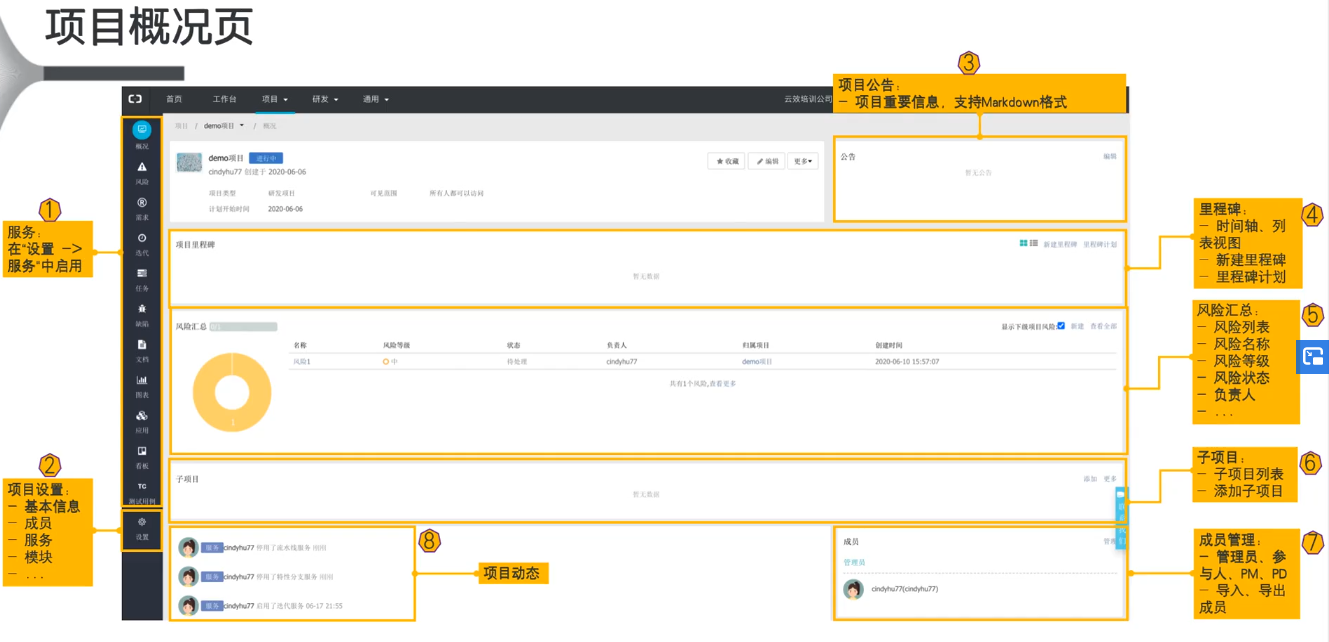1329x642 pixels.
Task: Toggle 显示下级项目风险 checkbox
Action: coord(1061,326)
